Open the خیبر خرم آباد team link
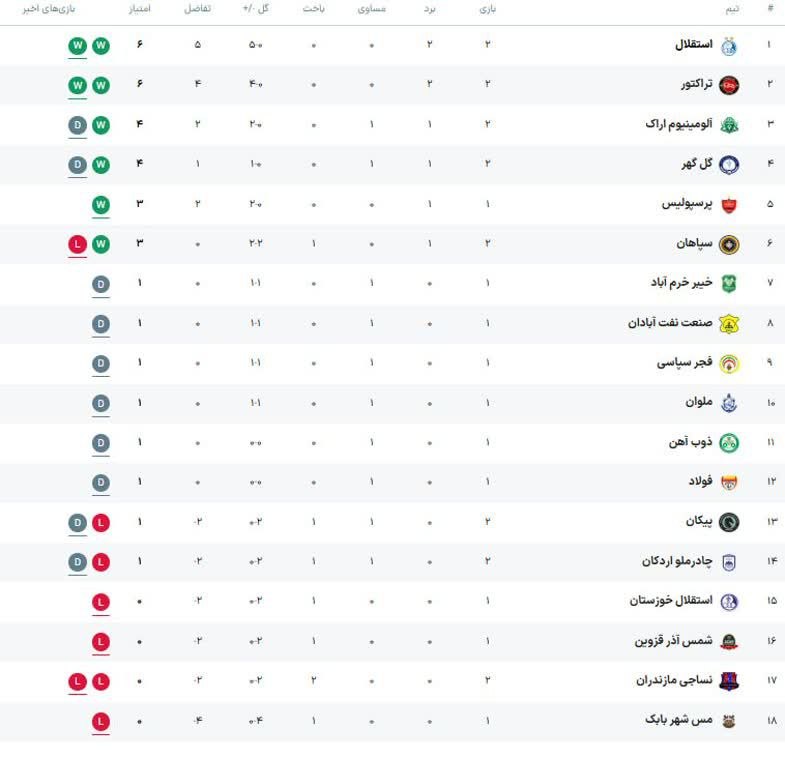Screen dimensions: 785x758 (681, 283)
